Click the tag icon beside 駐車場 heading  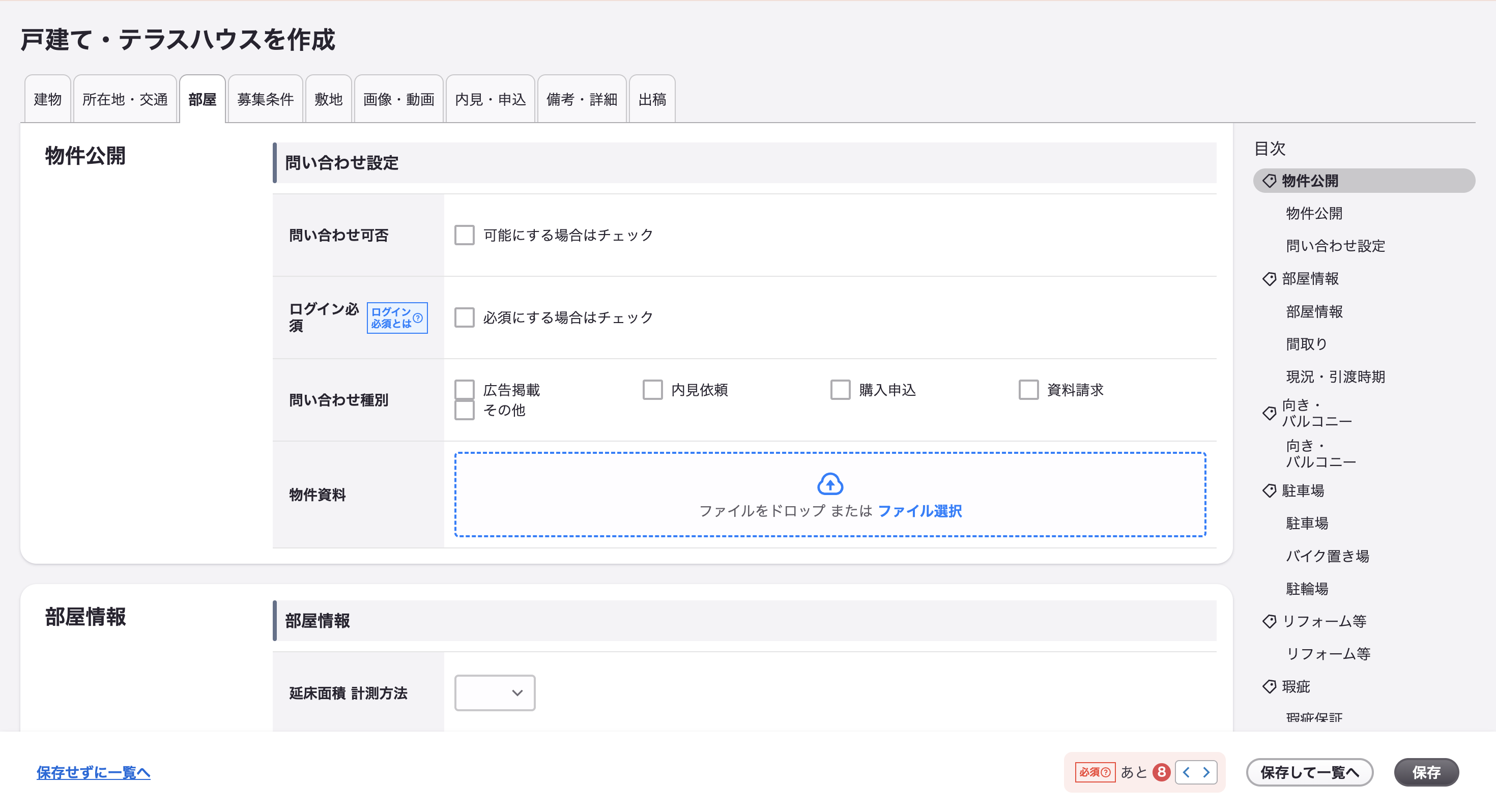coord(1269,491)
